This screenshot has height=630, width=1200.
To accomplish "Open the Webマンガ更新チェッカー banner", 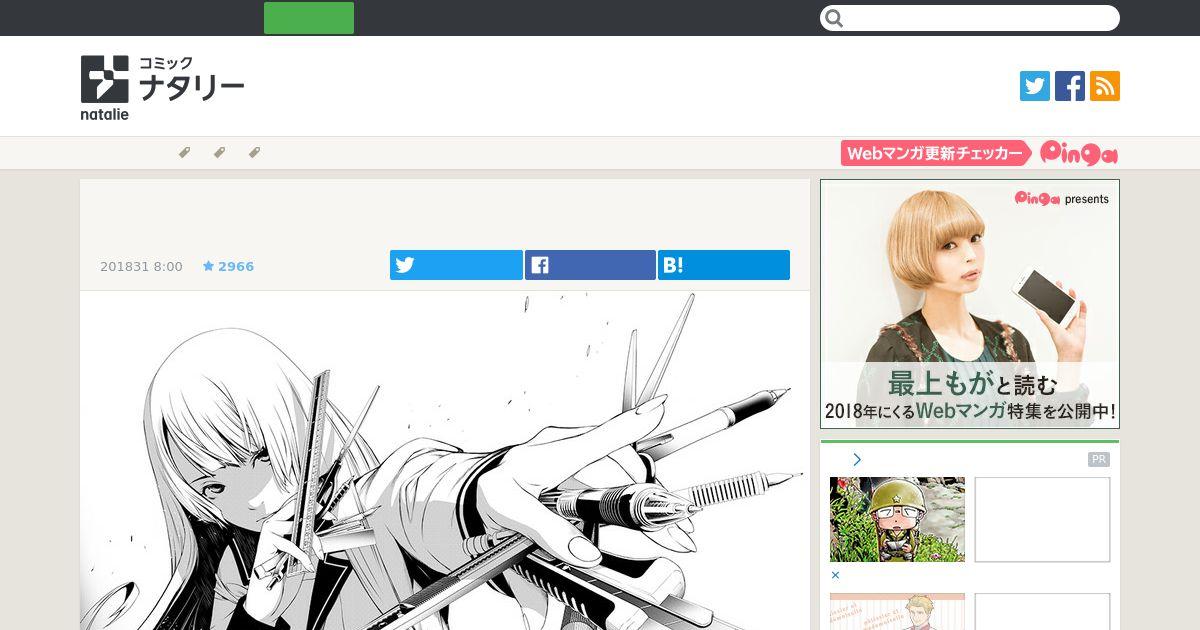I will point(936,153).
